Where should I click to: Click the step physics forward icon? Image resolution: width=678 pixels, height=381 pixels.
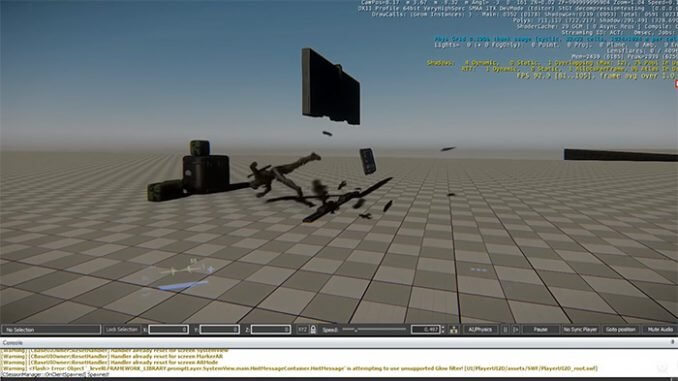pos(516,330)
